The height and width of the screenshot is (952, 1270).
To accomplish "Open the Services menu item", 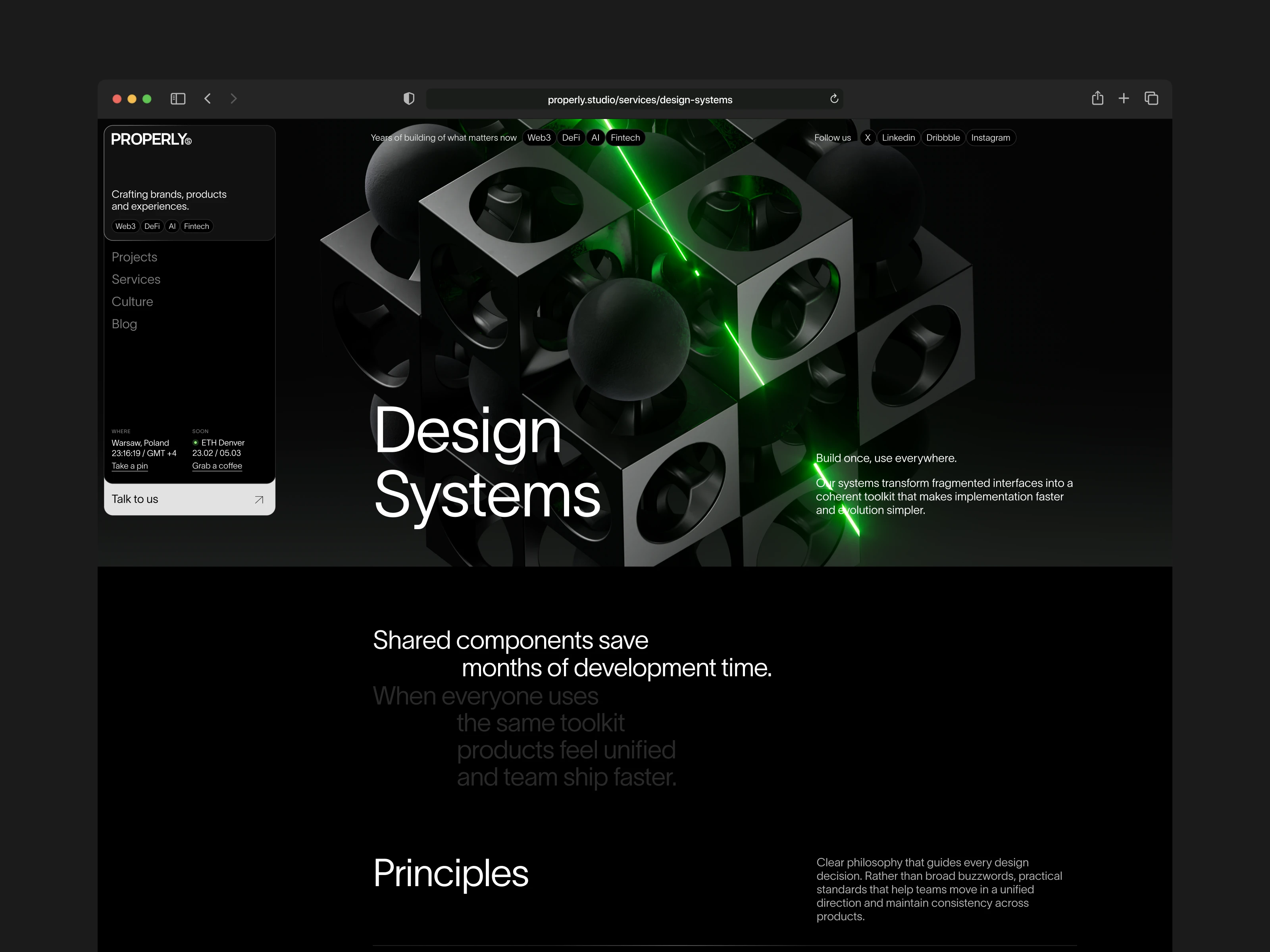I will click(136, 280).
